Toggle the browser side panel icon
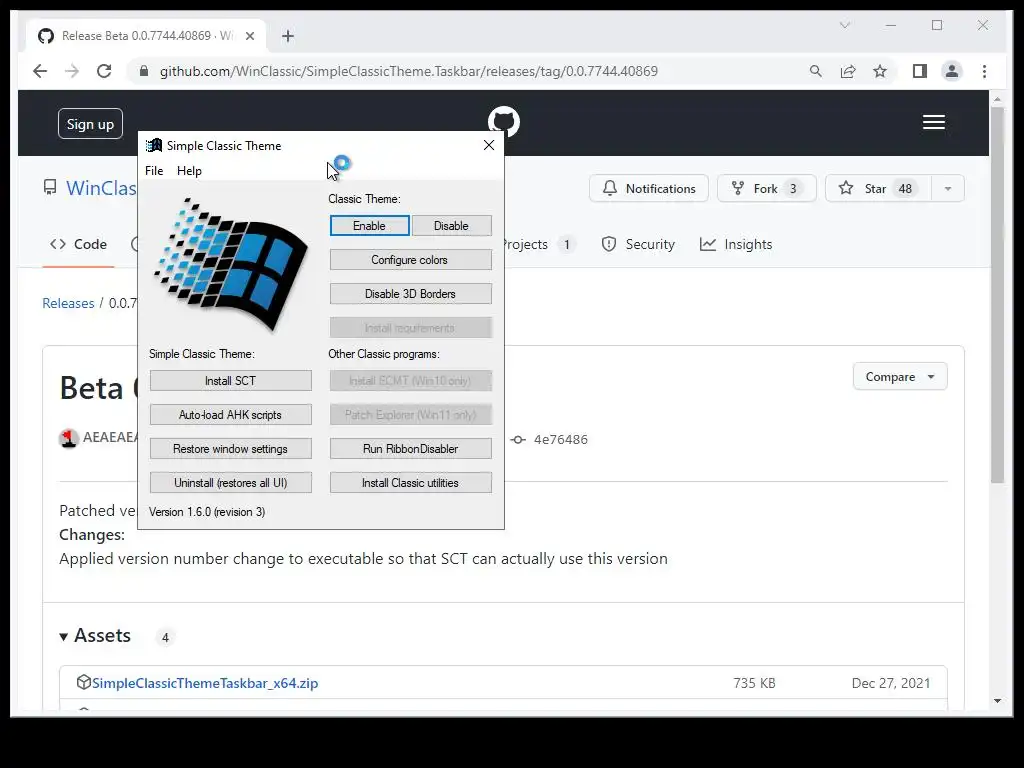 920,71
